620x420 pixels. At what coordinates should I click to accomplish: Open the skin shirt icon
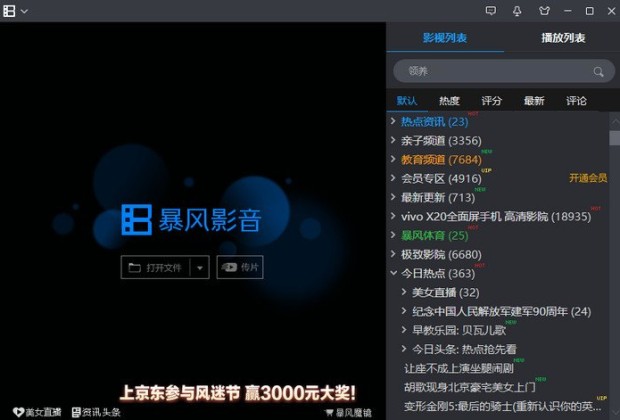(x=544, y=11)
